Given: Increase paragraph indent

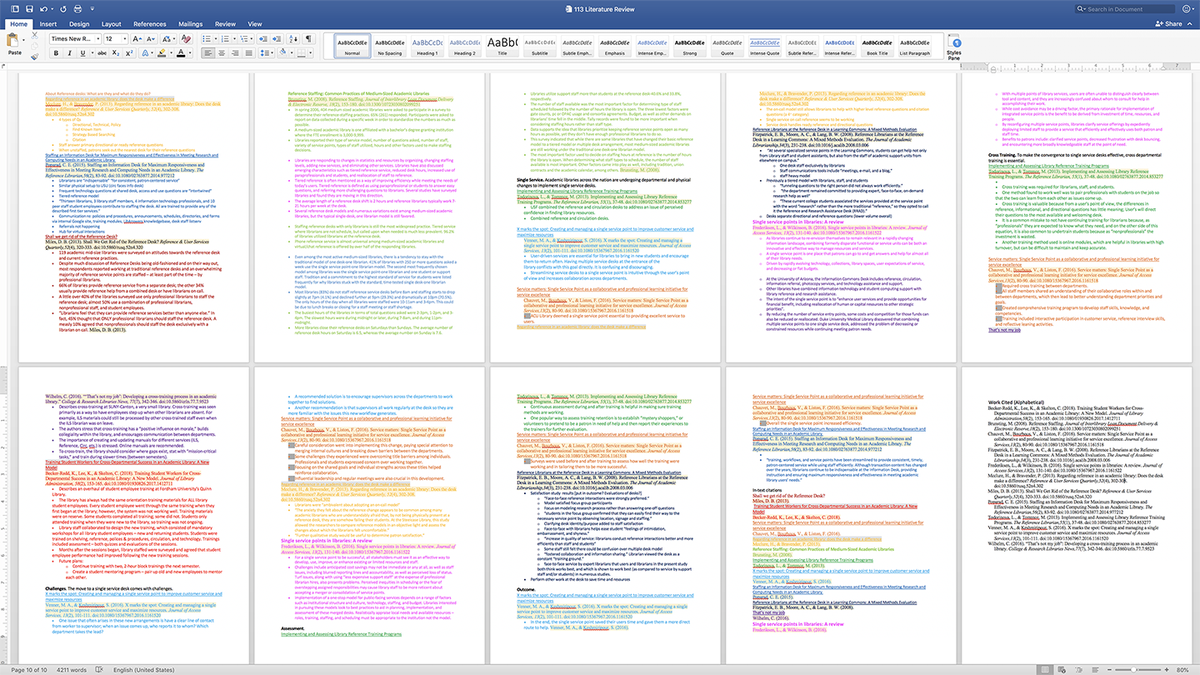Looking at the screenshot, I should [277, 39].
